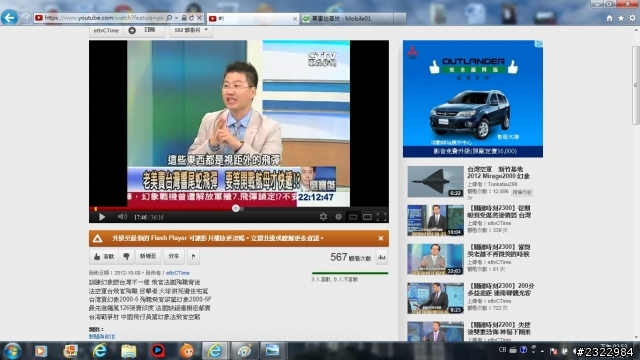Click the security lock icon in address bar
This screenshot has height=360, width=640.
pyautogui.click(x=184, y=18)
